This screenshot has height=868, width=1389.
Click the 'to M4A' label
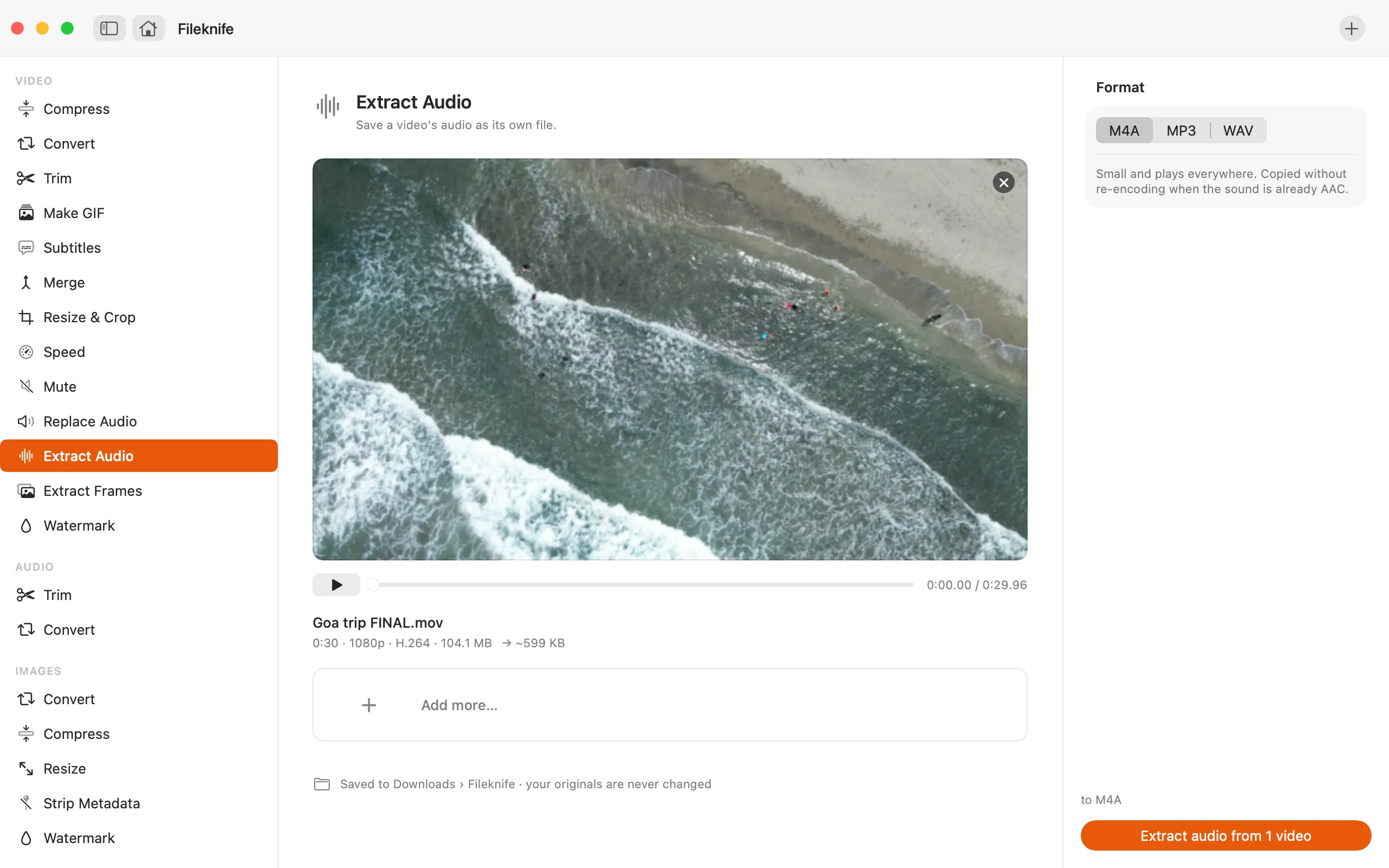coord(1101,800)
